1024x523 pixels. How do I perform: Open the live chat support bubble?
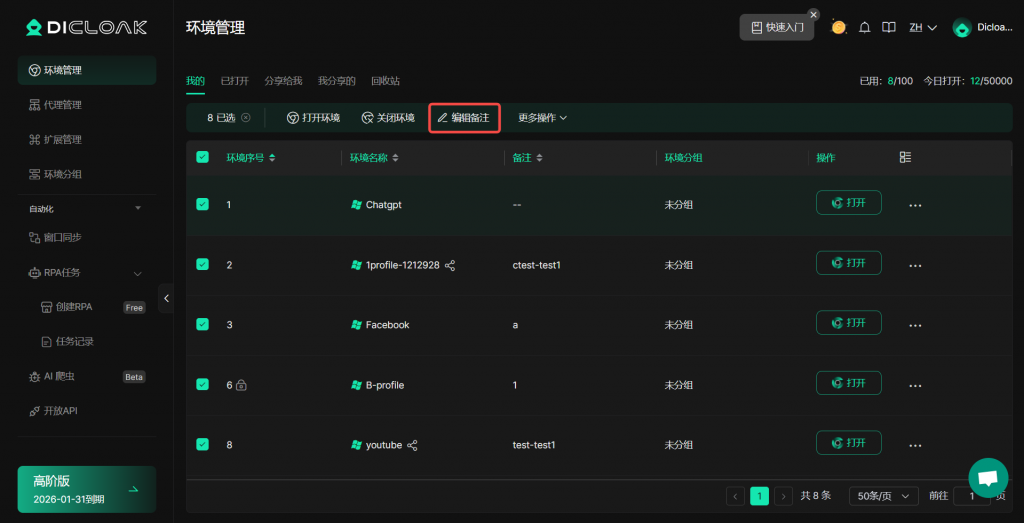pyautogui.click(x=987, y=478)
